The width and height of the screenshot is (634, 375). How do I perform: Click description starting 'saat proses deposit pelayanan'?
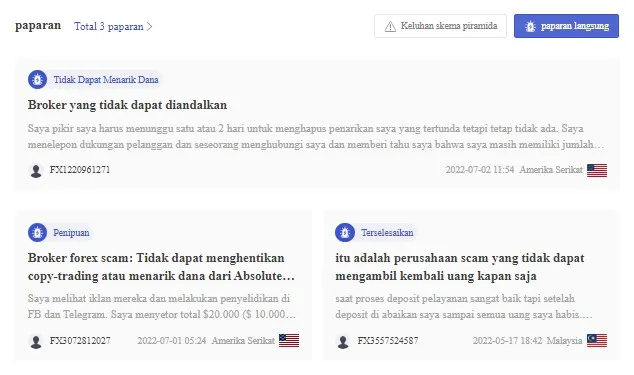coord(464,306)
